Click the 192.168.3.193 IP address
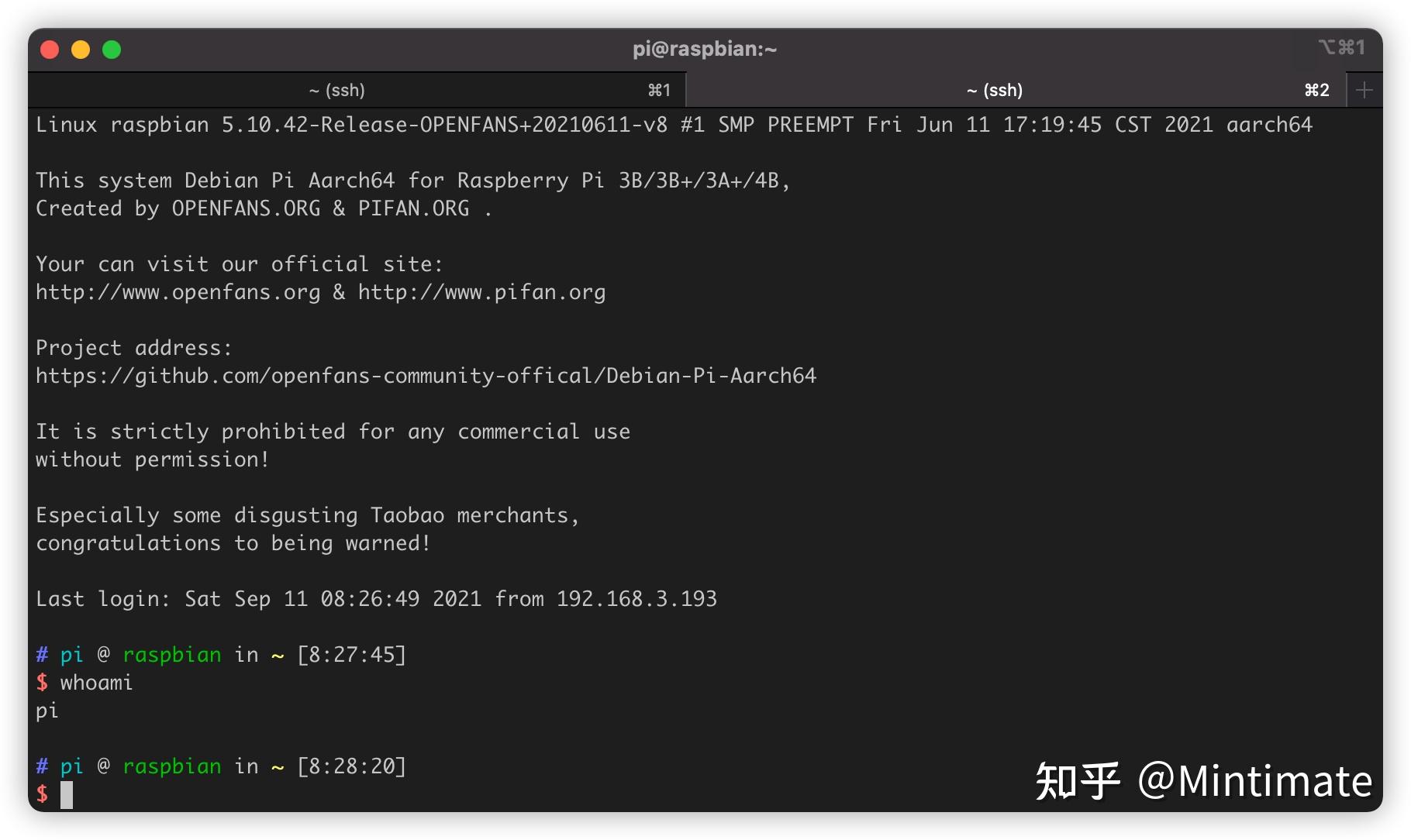The height and width of the screenshot is (840, 1411). 637,599
